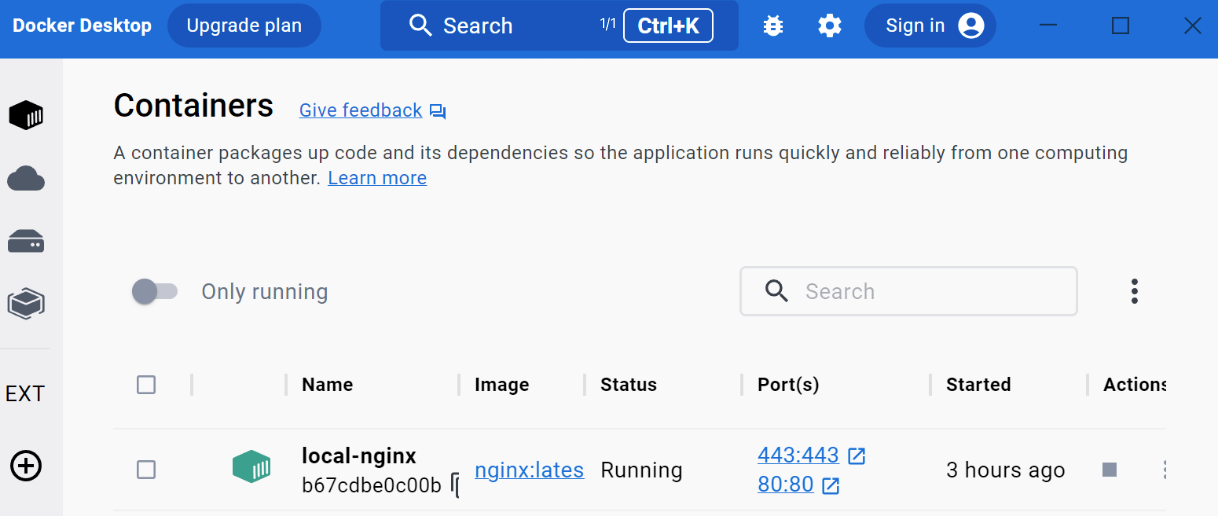
Task: Sort by the Name column header
Action: click(x=327, y=384)
